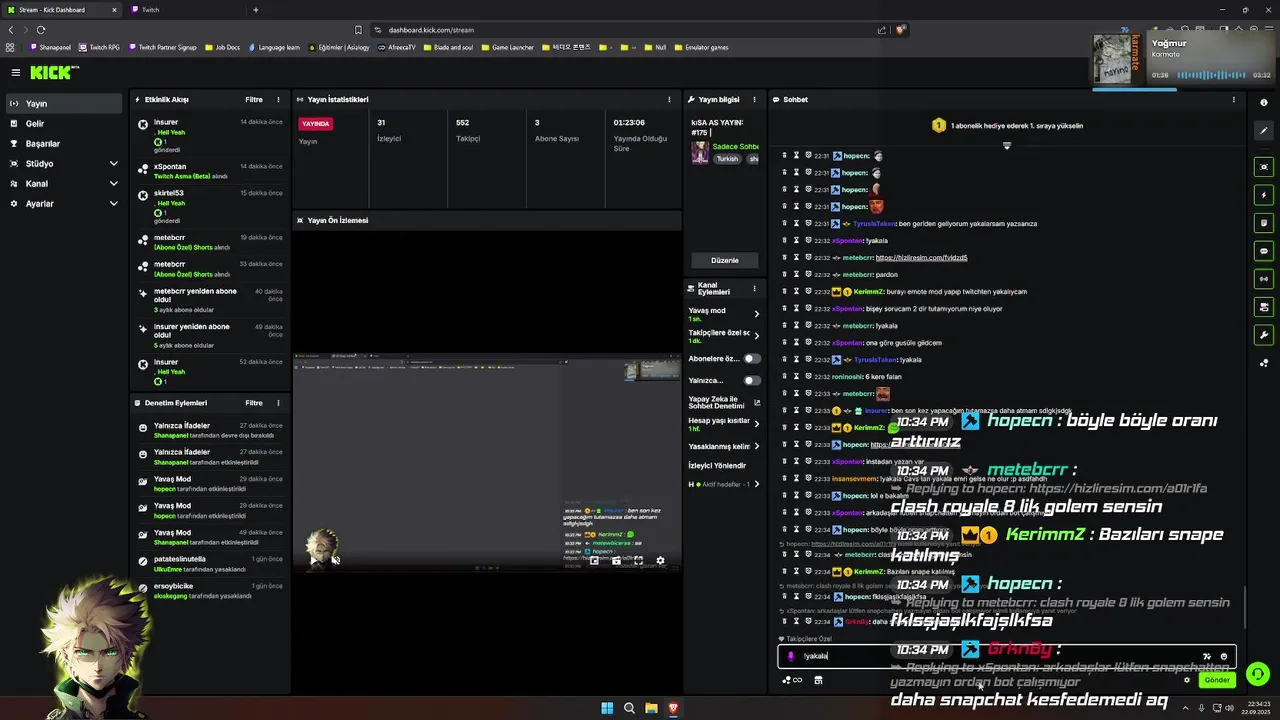Click the purple identity badge in chat input
The image size is (1280, 720).
pyautogui.click(x=791, y=656)
